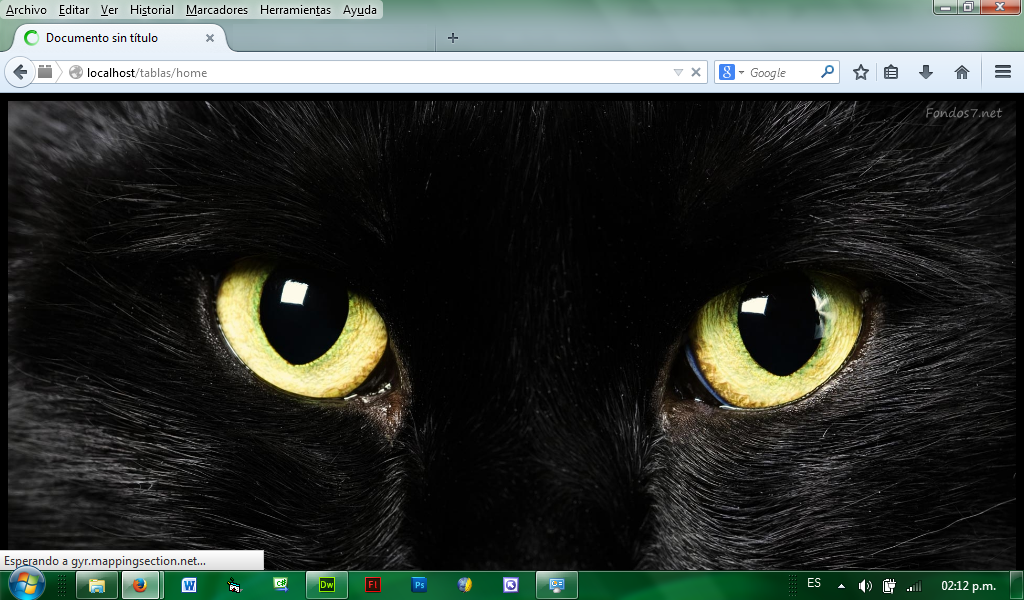The width and height of the screenshot is (1024, 600).
Task: Open the Archivo menu
Action: pyautogui.click(x=26, y=10)
